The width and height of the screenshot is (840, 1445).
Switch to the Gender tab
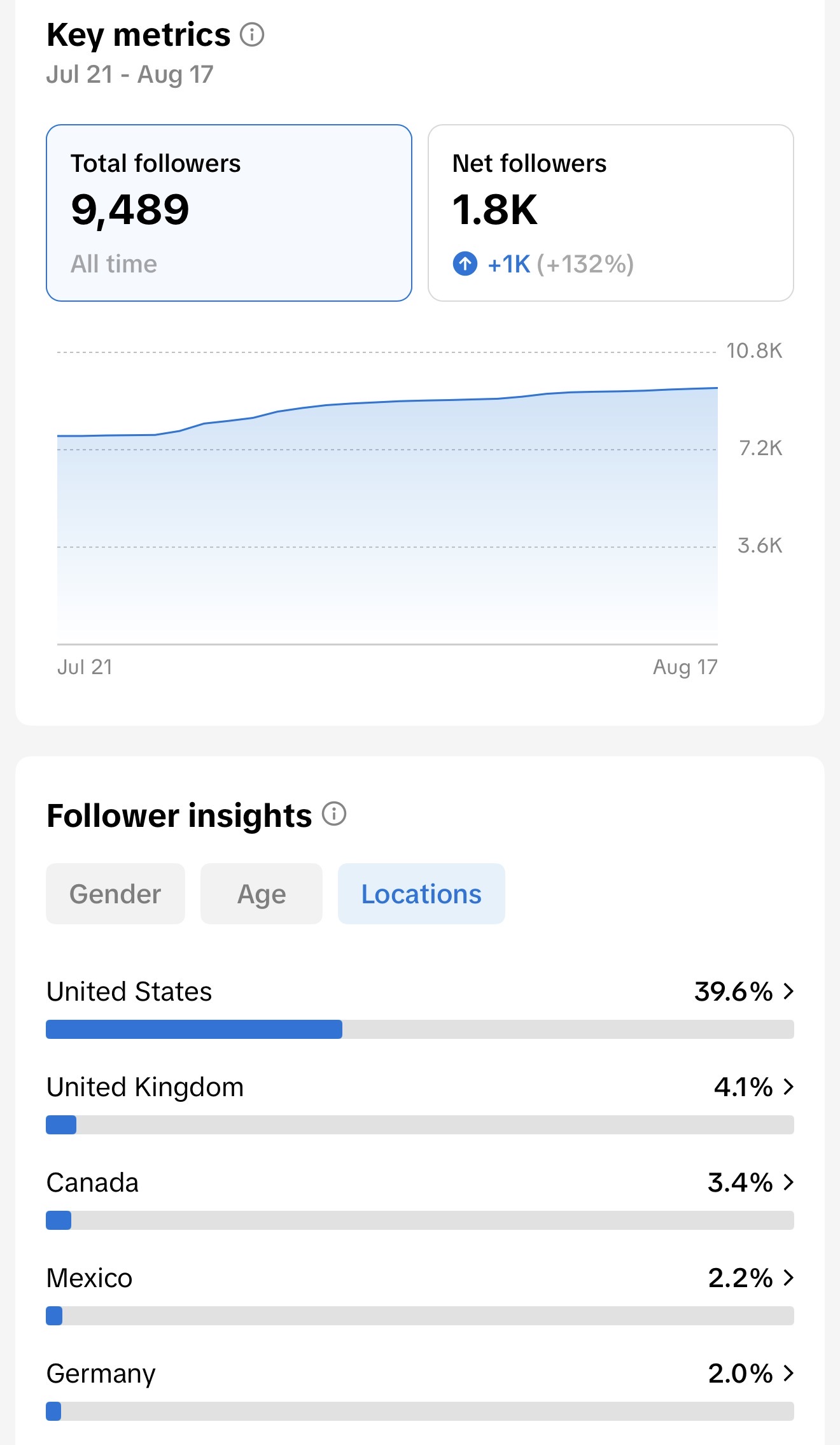point(115,894)
